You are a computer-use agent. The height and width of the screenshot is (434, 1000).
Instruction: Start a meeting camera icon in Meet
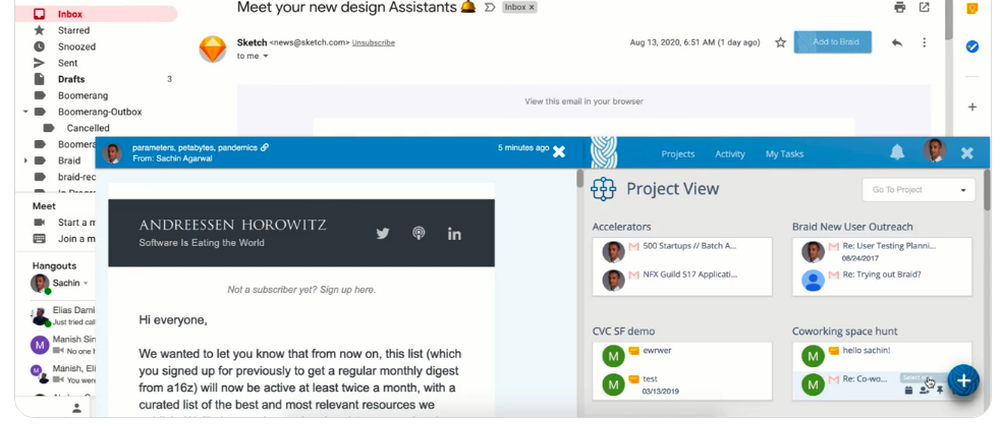point(40,222)
